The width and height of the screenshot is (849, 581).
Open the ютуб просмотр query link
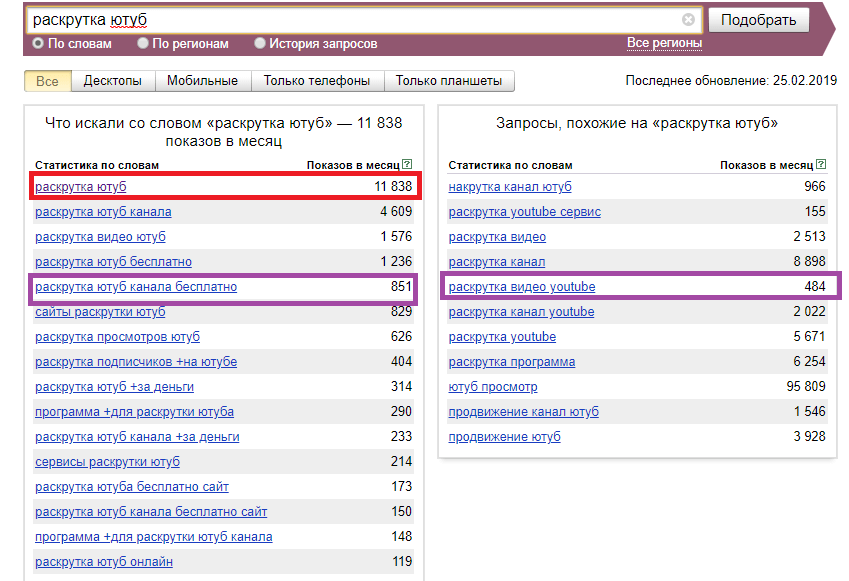(x=493, y=387)
